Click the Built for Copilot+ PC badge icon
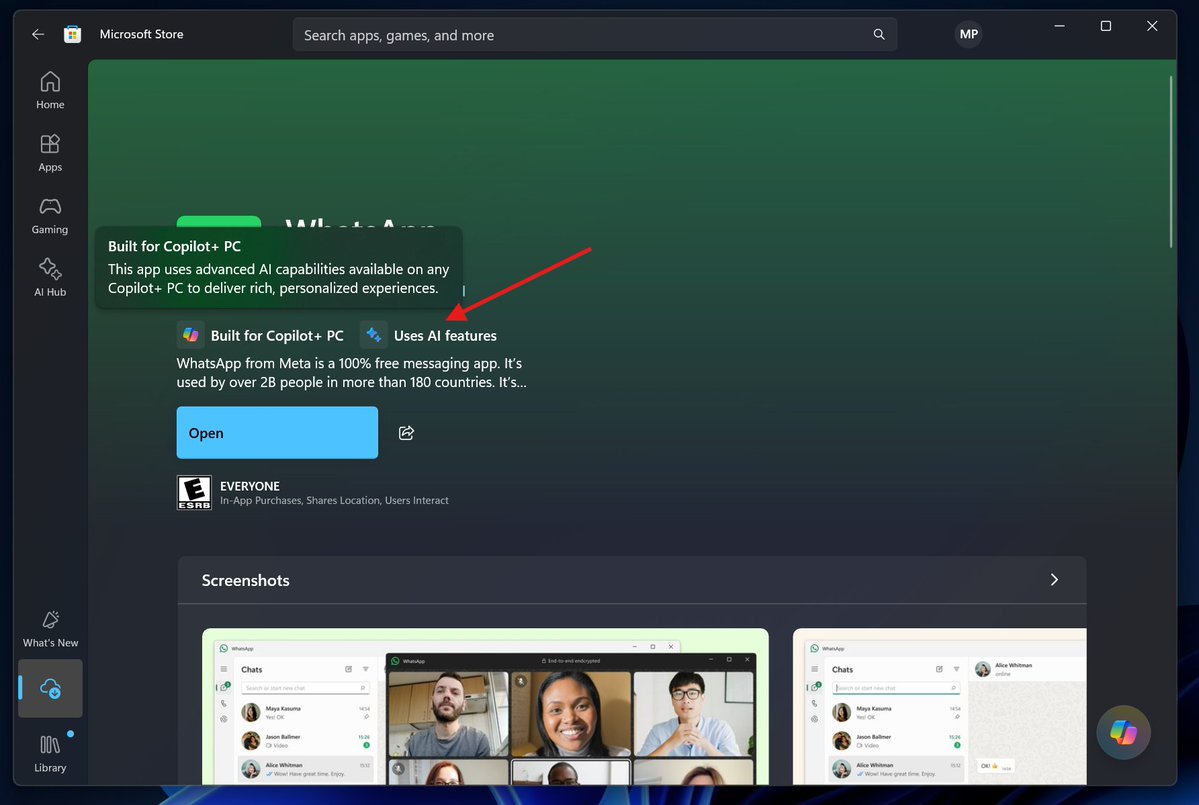This screenshot has height=805, width=1199. pyautogui.click(x=190, y=335)
